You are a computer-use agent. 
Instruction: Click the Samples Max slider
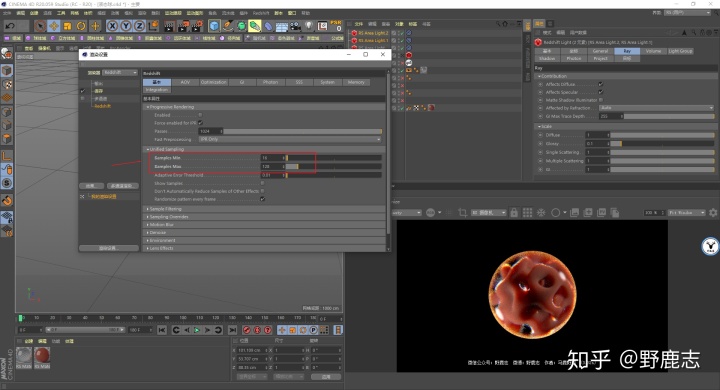pyautogui.click(x=333, y=166)
